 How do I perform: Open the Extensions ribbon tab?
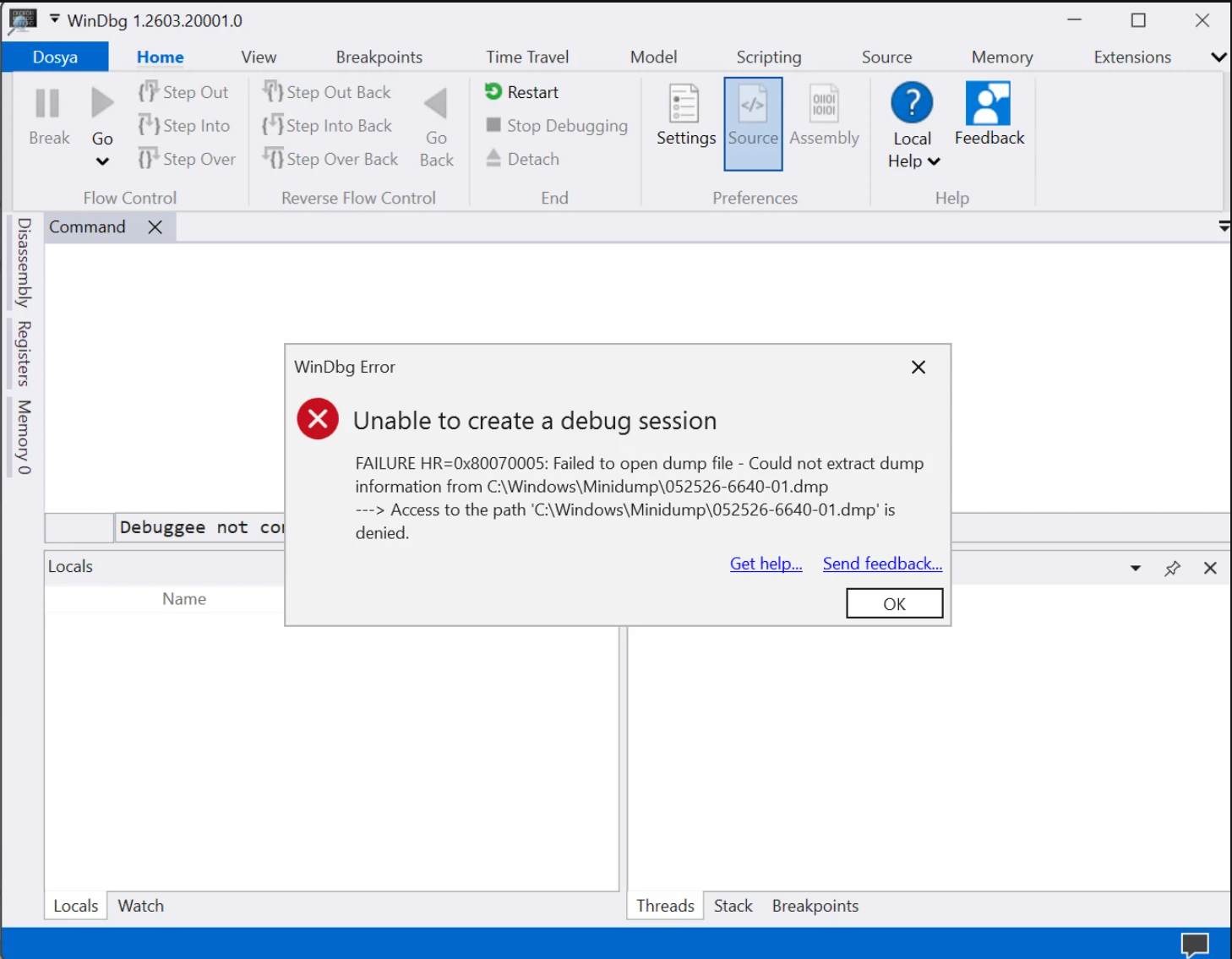point(1132,57)
